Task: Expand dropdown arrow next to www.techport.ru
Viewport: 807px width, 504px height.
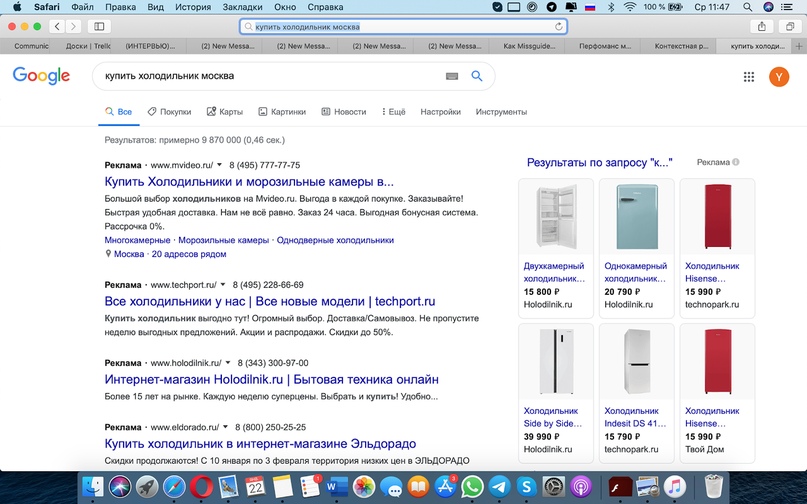Action: coord(223,284)
